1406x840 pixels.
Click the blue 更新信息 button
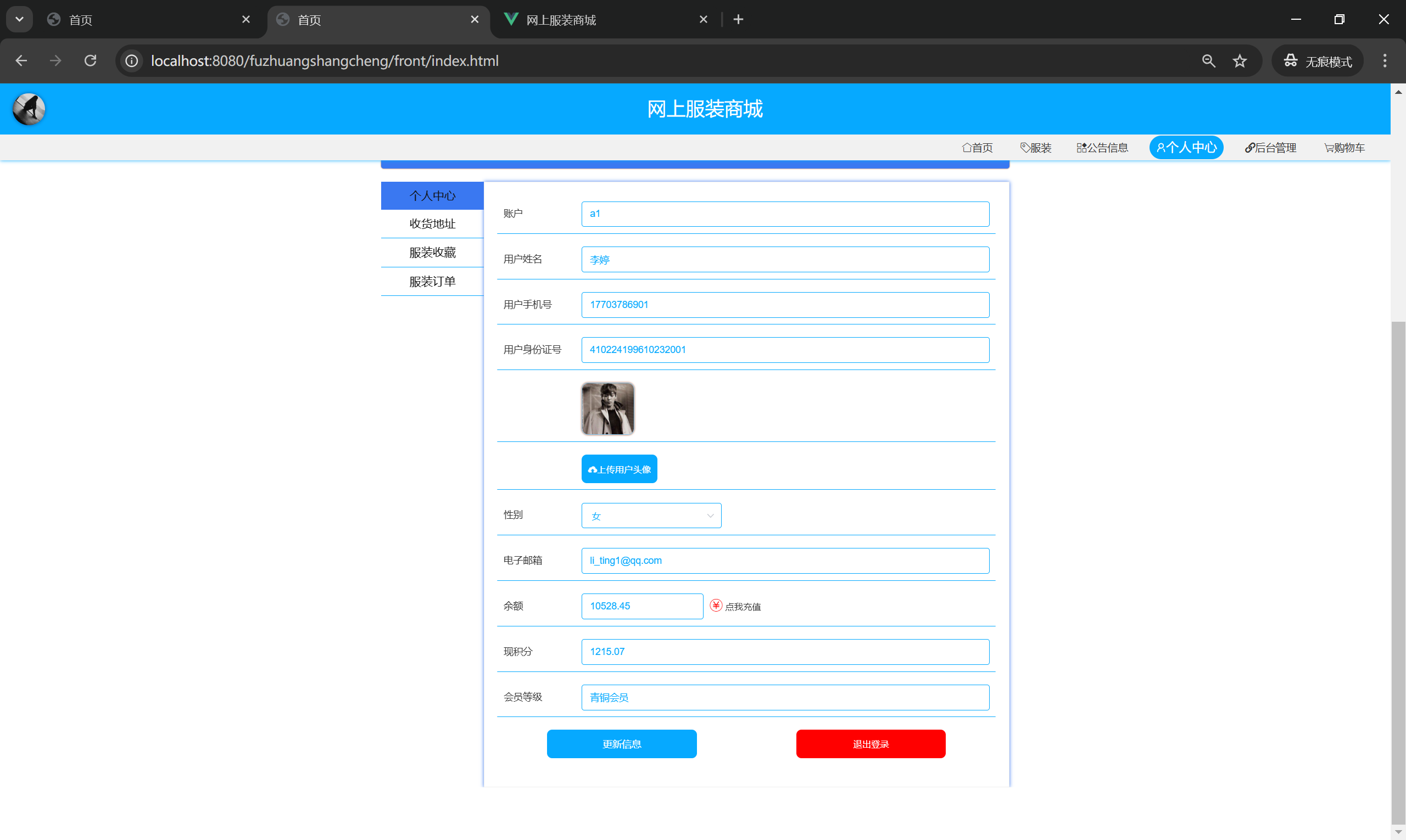click(x=622, y=744)
